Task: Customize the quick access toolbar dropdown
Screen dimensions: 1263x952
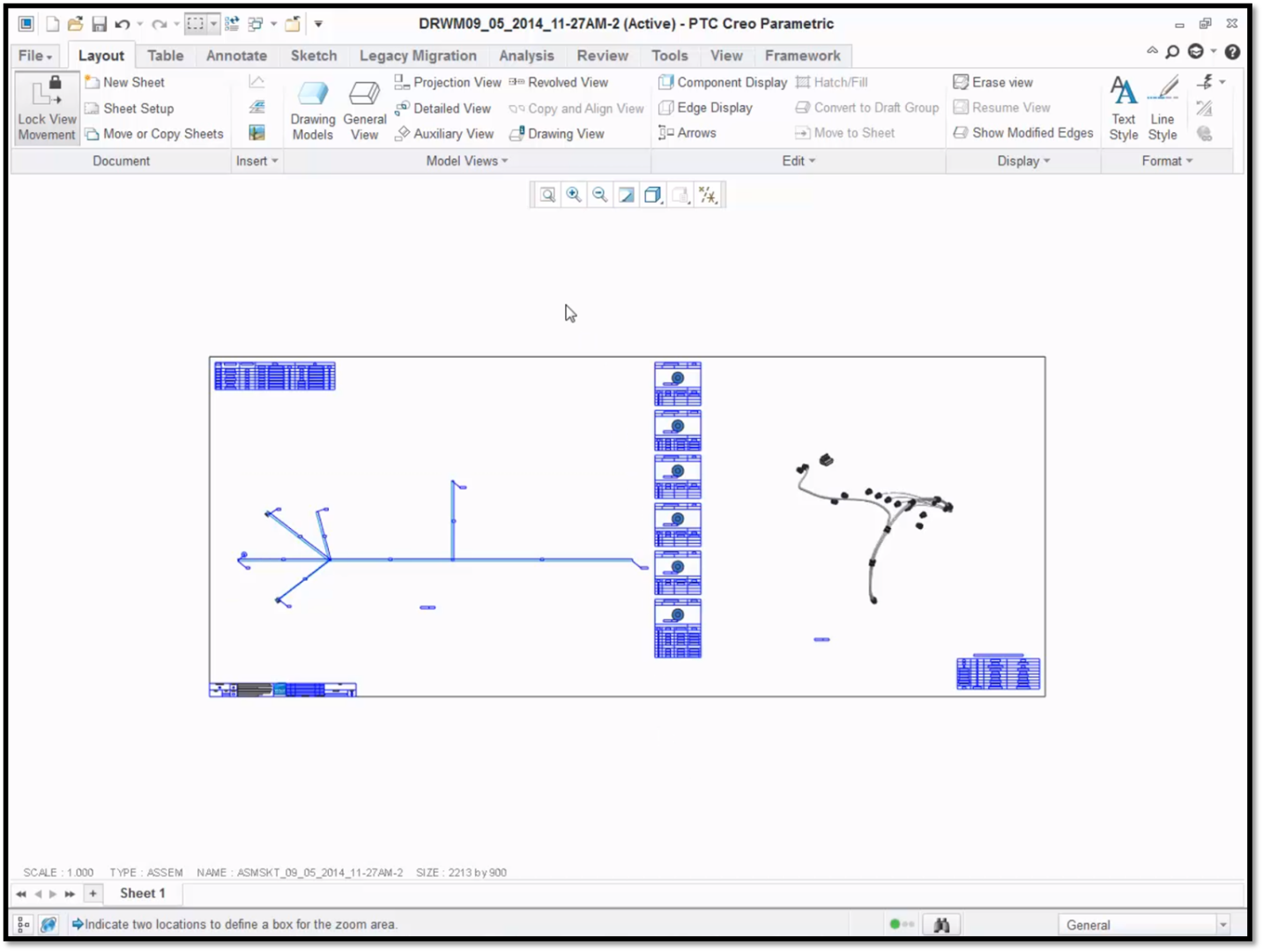Action: coord(318,24)
